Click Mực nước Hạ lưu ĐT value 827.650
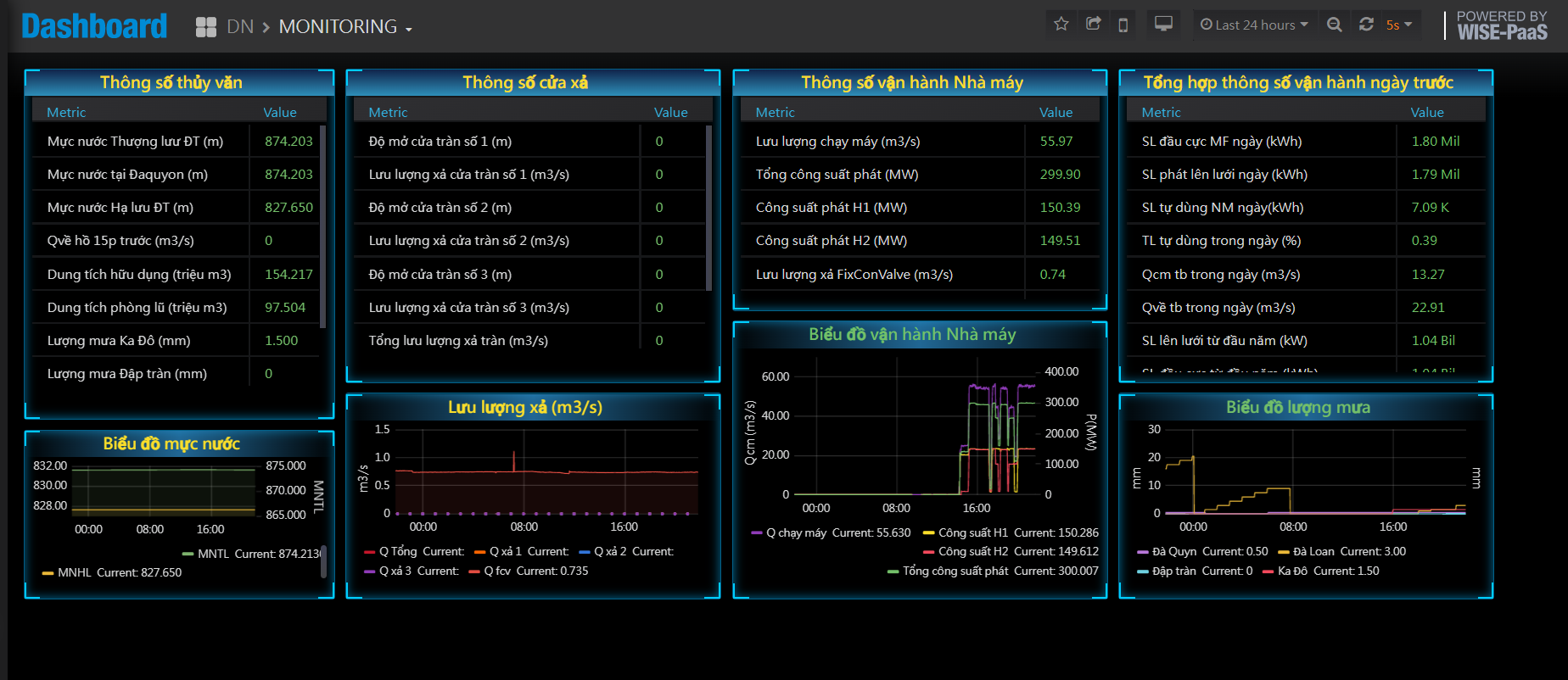 288,207
